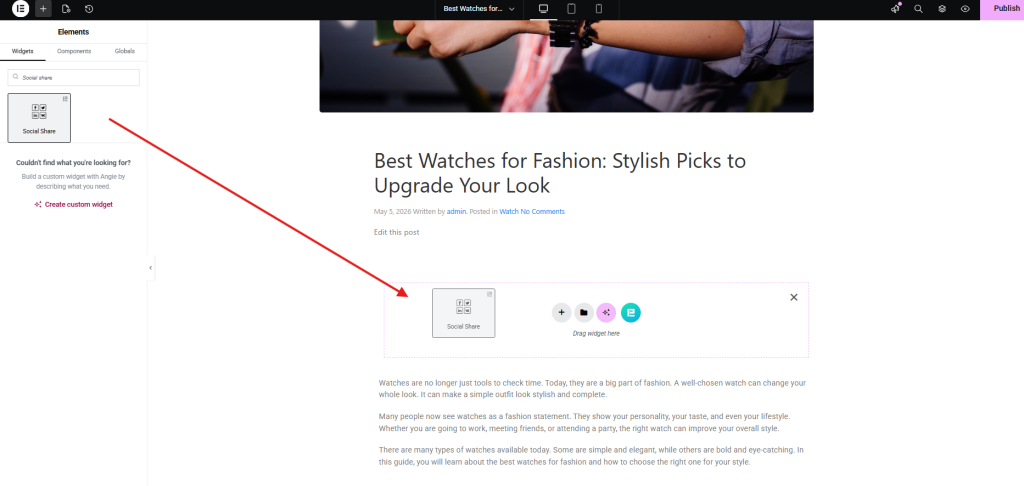The height and width of the screenshot is (486, 1024).
Task: Preview changes with the eye icon
Action: [965, 9]
